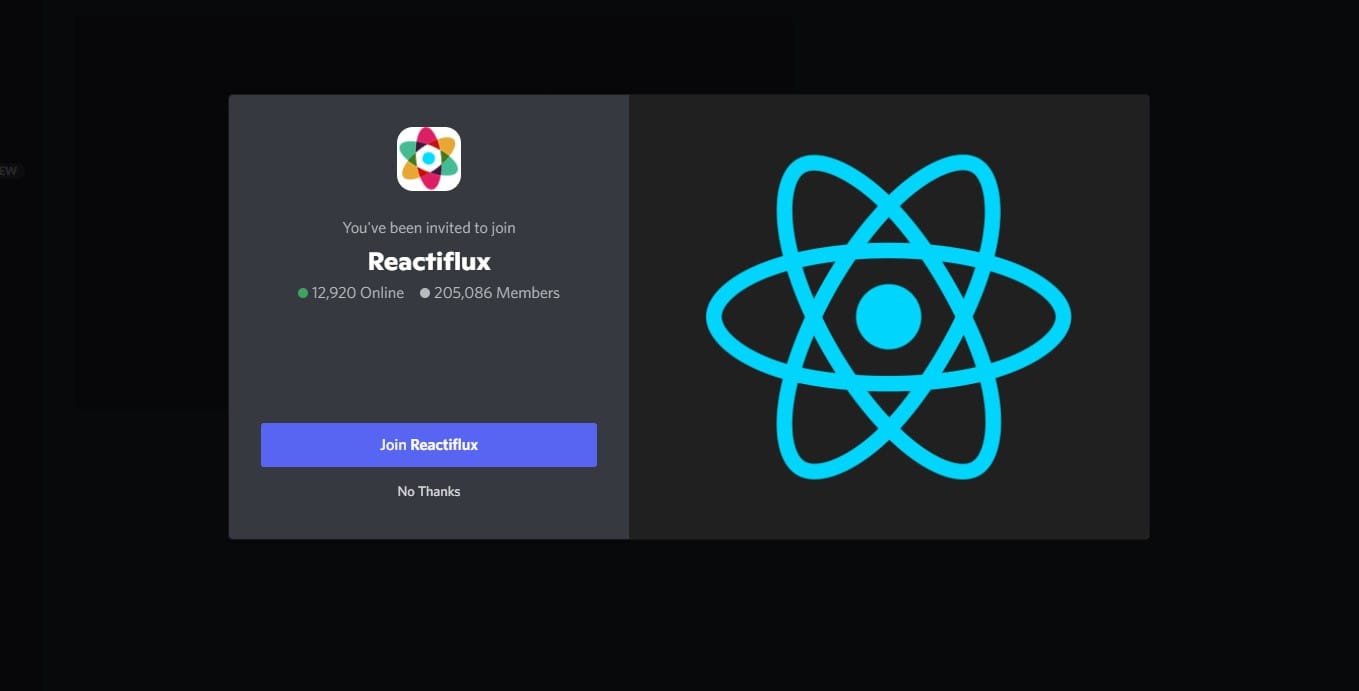Click the grey members indicator dot
Screen dimensions: 1359x691
click(x=423, y=292)
